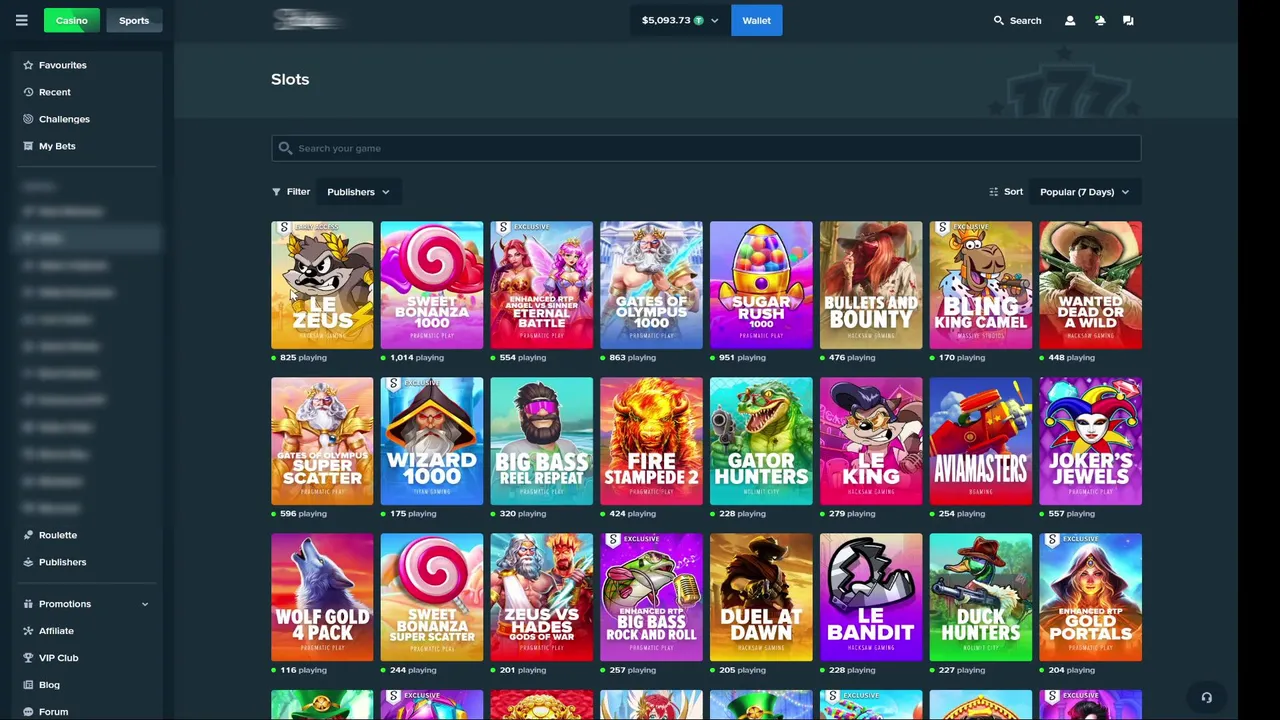Open the Duck Hunters game
Screen dimensions: 1280x720
pos(981,597)
